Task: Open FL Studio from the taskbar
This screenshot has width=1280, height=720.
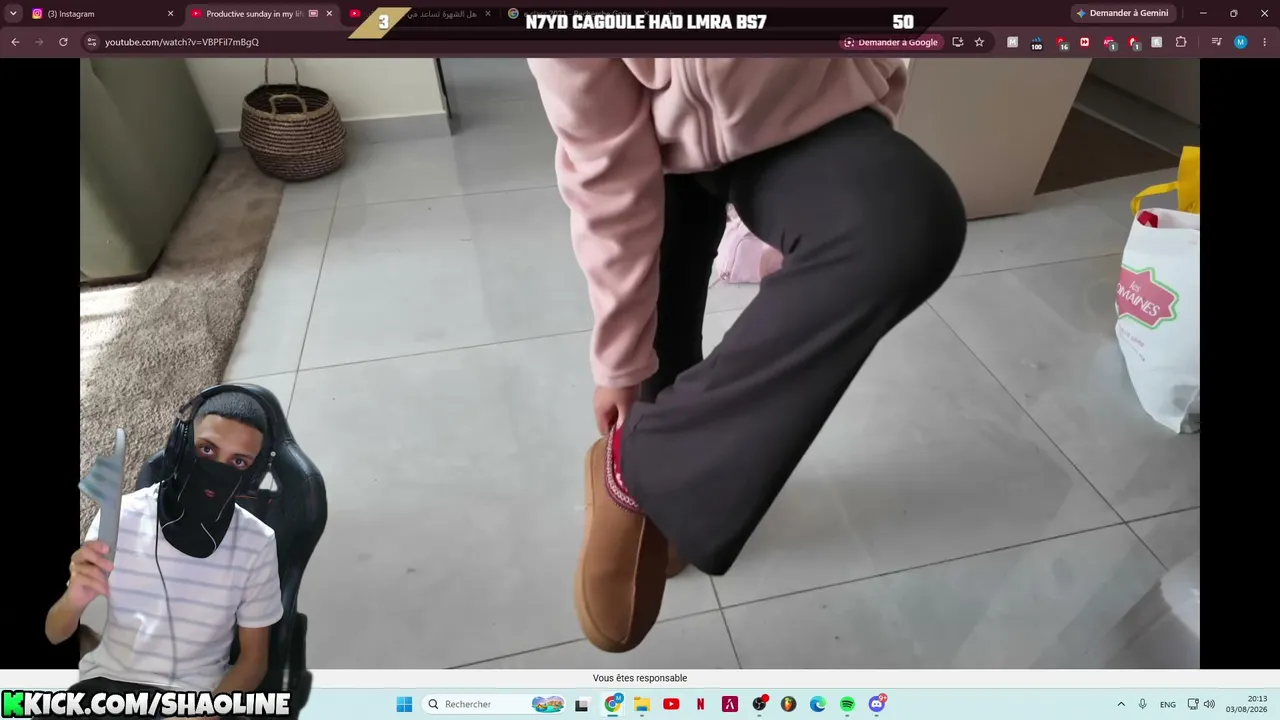Action: pos(789,704)
